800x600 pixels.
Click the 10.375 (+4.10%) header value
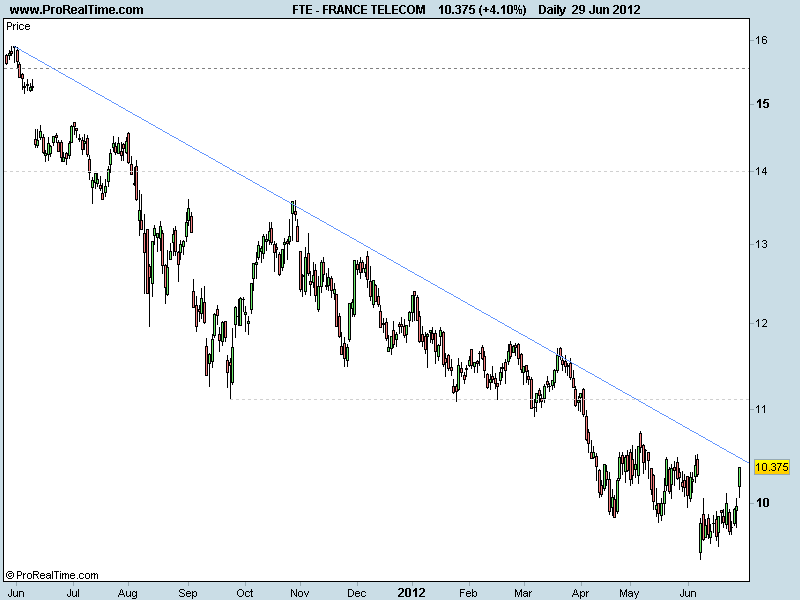pyautogui.click(x=482, y=10)
